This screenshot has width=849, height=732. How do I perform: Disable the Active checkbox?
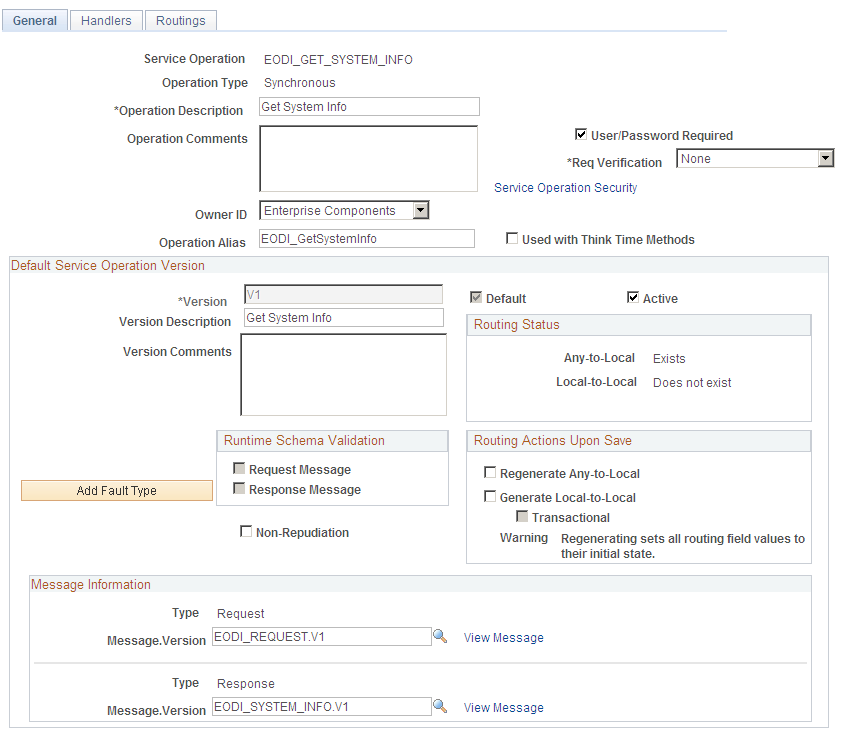(633, 297)
